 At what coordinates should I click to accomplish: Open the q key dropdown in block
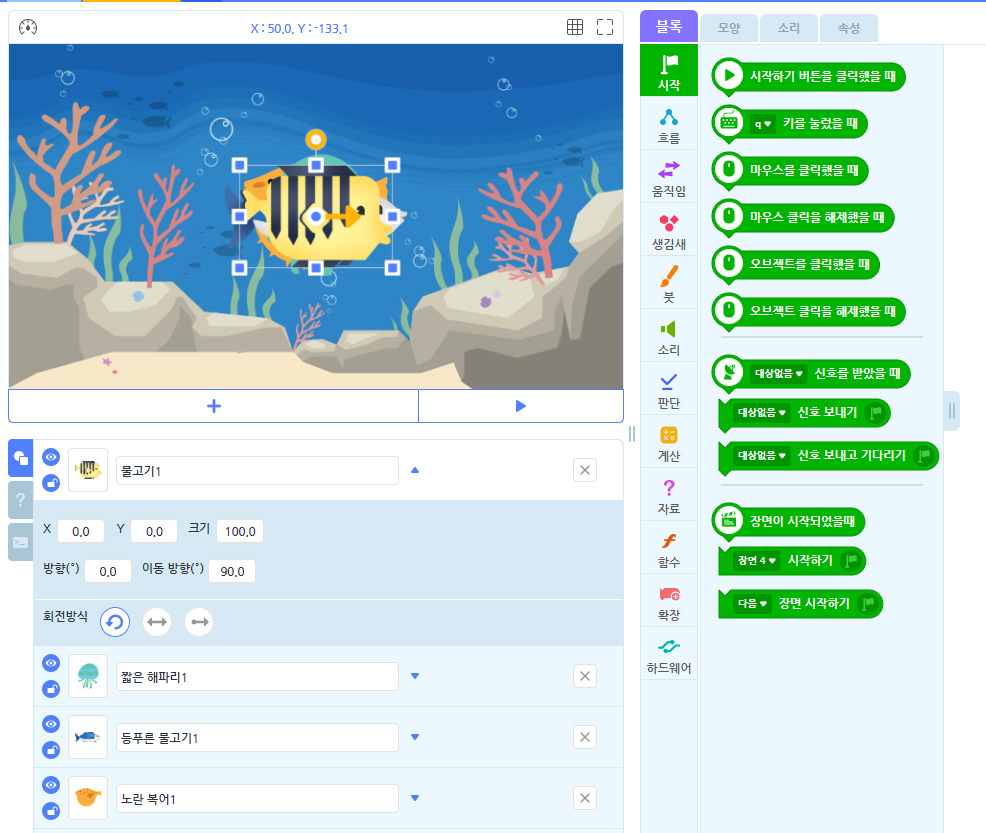click(763, 124)
